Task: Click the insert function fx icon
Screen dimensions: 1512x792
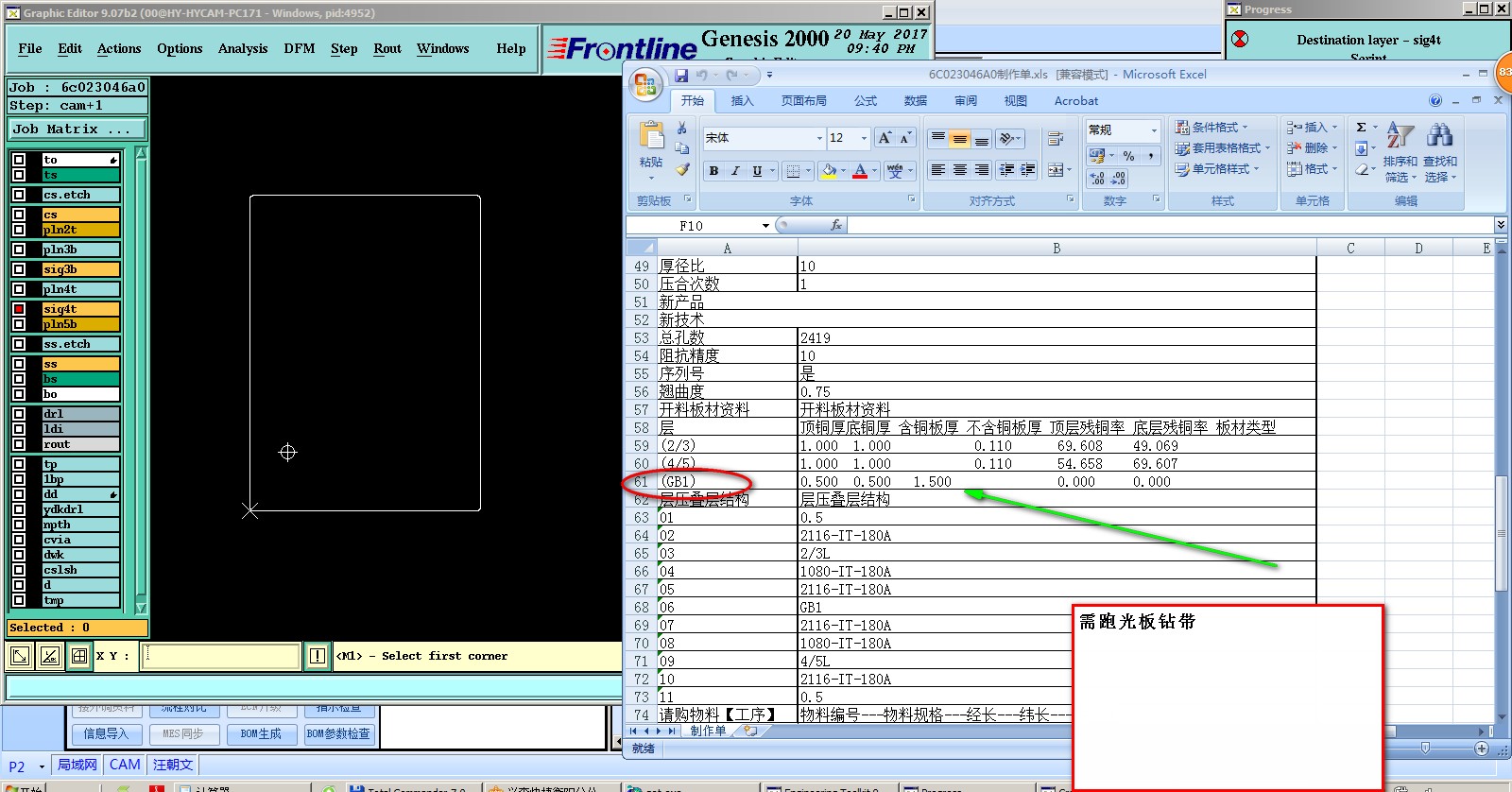Action: [x=836, y=225]
